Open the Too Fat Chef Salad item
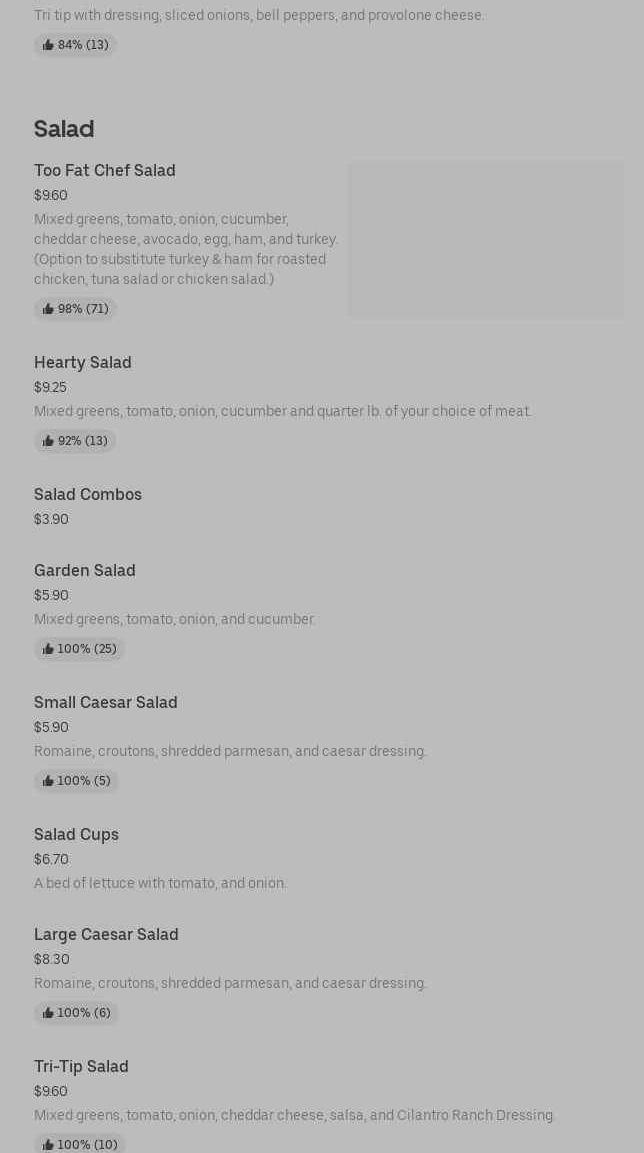The width and height of the screenshot is (644, 1153). tap(105, 171)
